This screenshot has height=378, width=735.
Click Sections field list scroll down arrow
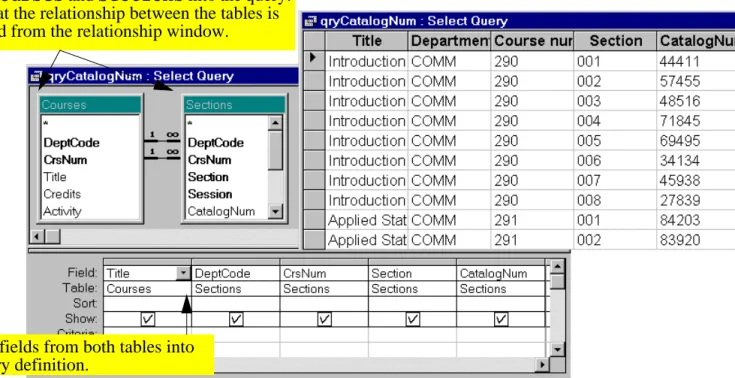click(x=276, y=212)
